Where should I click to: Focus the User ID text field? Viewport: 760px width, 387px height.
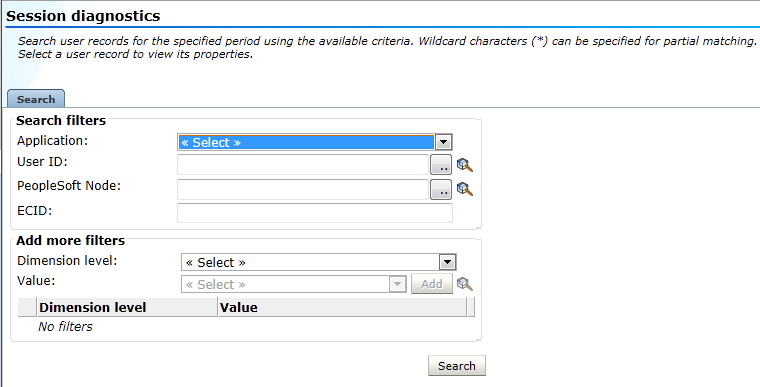tap(303, 165)
